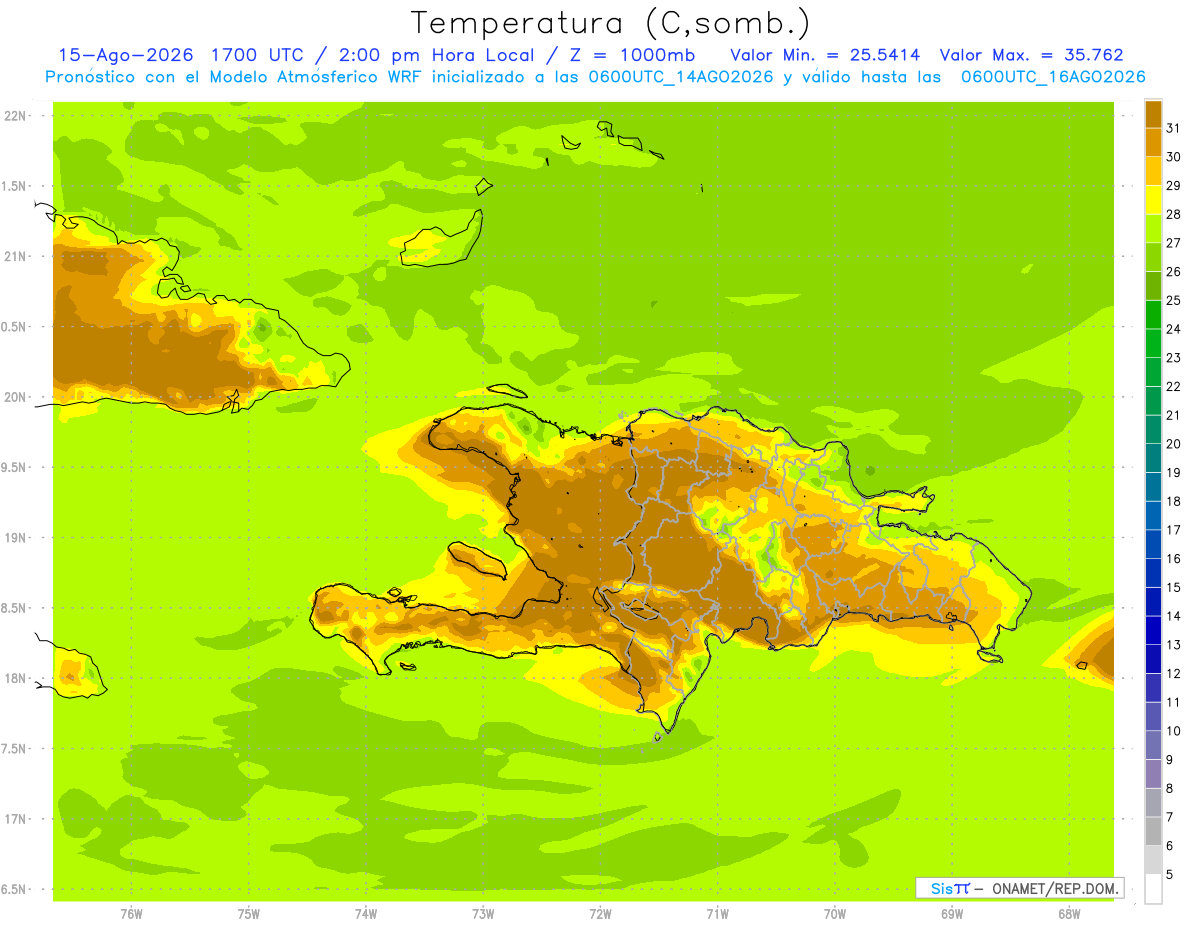
Task: Click the "1.5N" latitude label
Action: (14, 186)
